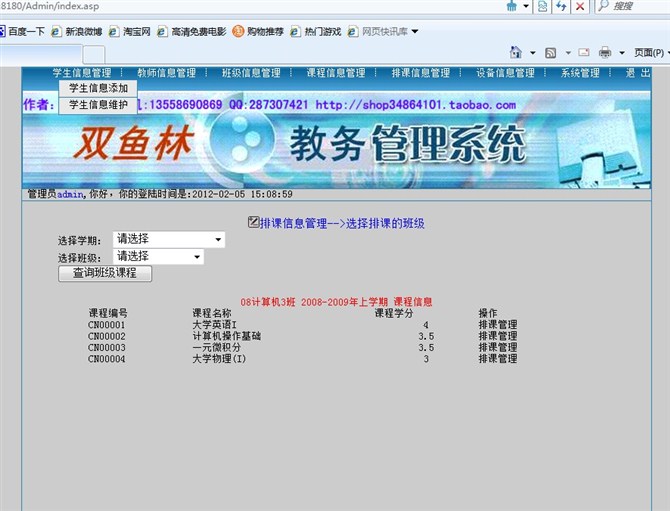Click the printer icon in toolbar

point(605,52)
